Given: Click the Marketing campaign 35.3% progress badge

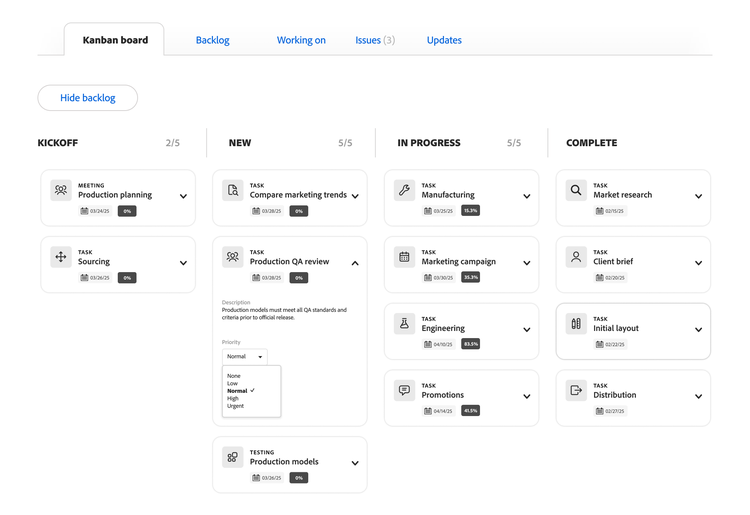Looking at the screenshot, I should pyautogui.click(x=470, y=277).
